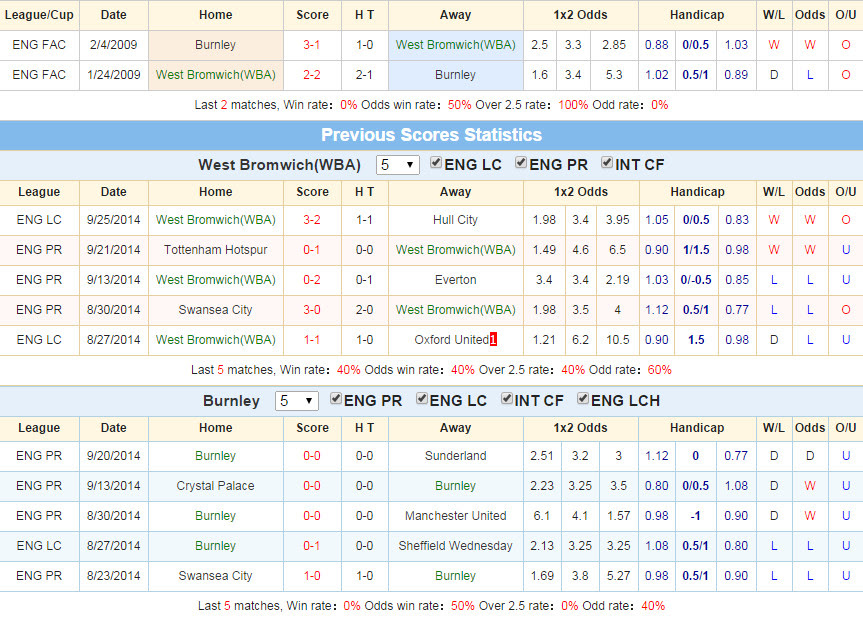Uncheck INT CF filter for Burnley
863x621 pixels.
pyautogui.click(x=506, y=399)
